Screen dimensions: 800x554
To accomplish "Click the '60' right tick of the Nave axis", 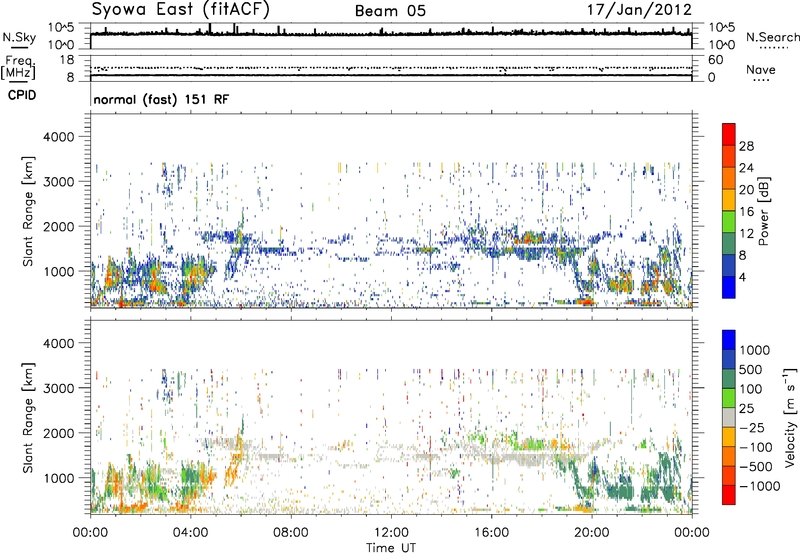I will coord(715,60).
